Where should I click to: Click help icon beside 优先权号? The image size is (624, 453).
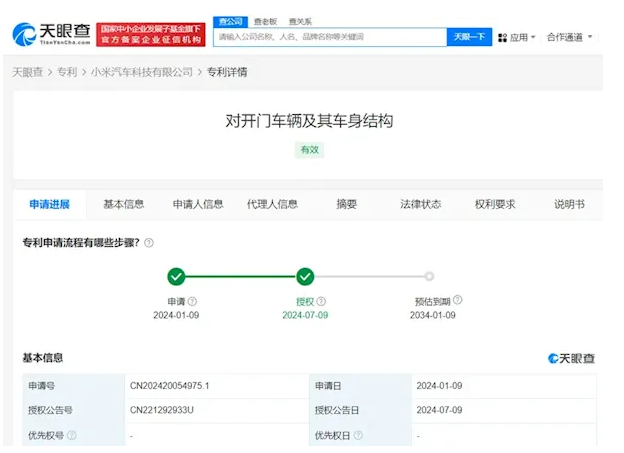[72, 435]
